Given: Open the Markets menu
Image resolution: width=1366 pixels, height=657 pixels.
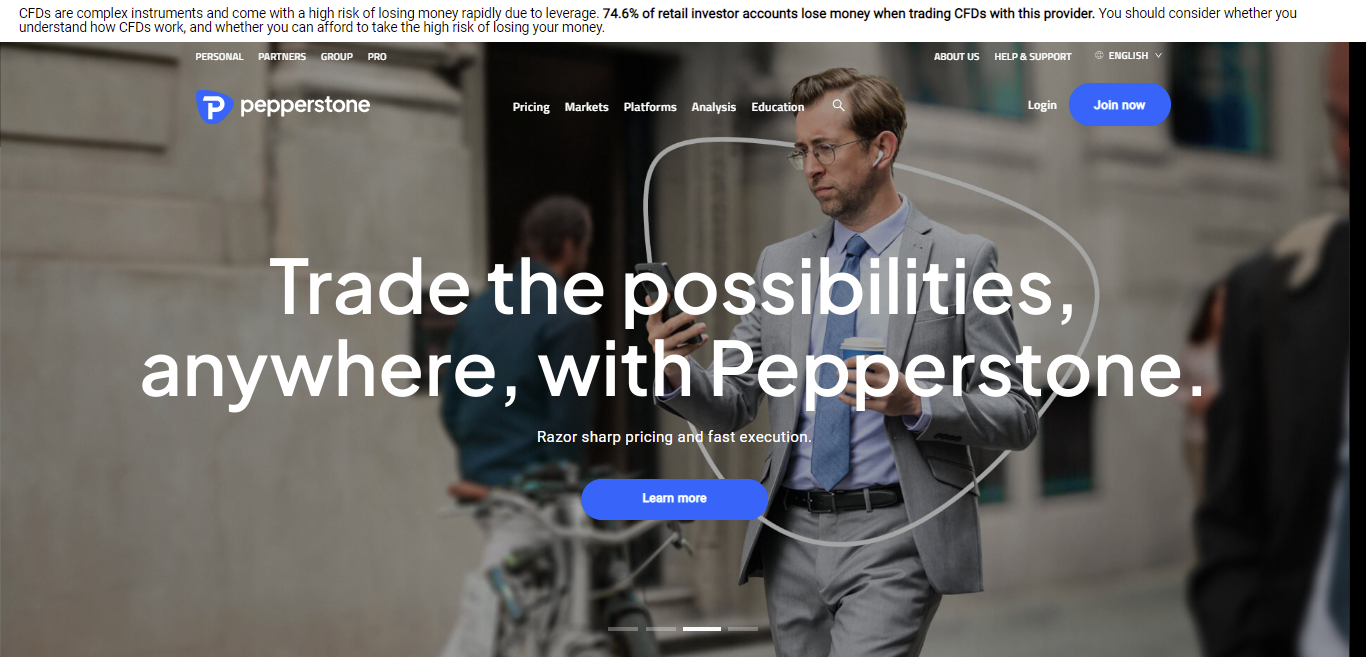Looking at the screenshot, I should [586, 107].
